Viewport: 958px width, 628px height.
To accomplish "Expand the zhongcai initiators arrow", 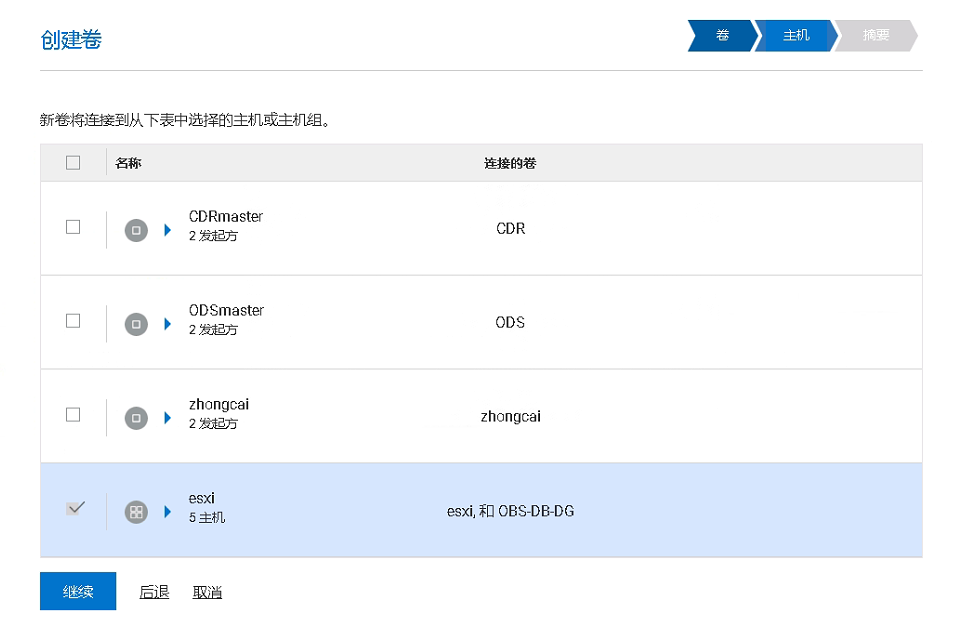I will [x=168, y=418].
